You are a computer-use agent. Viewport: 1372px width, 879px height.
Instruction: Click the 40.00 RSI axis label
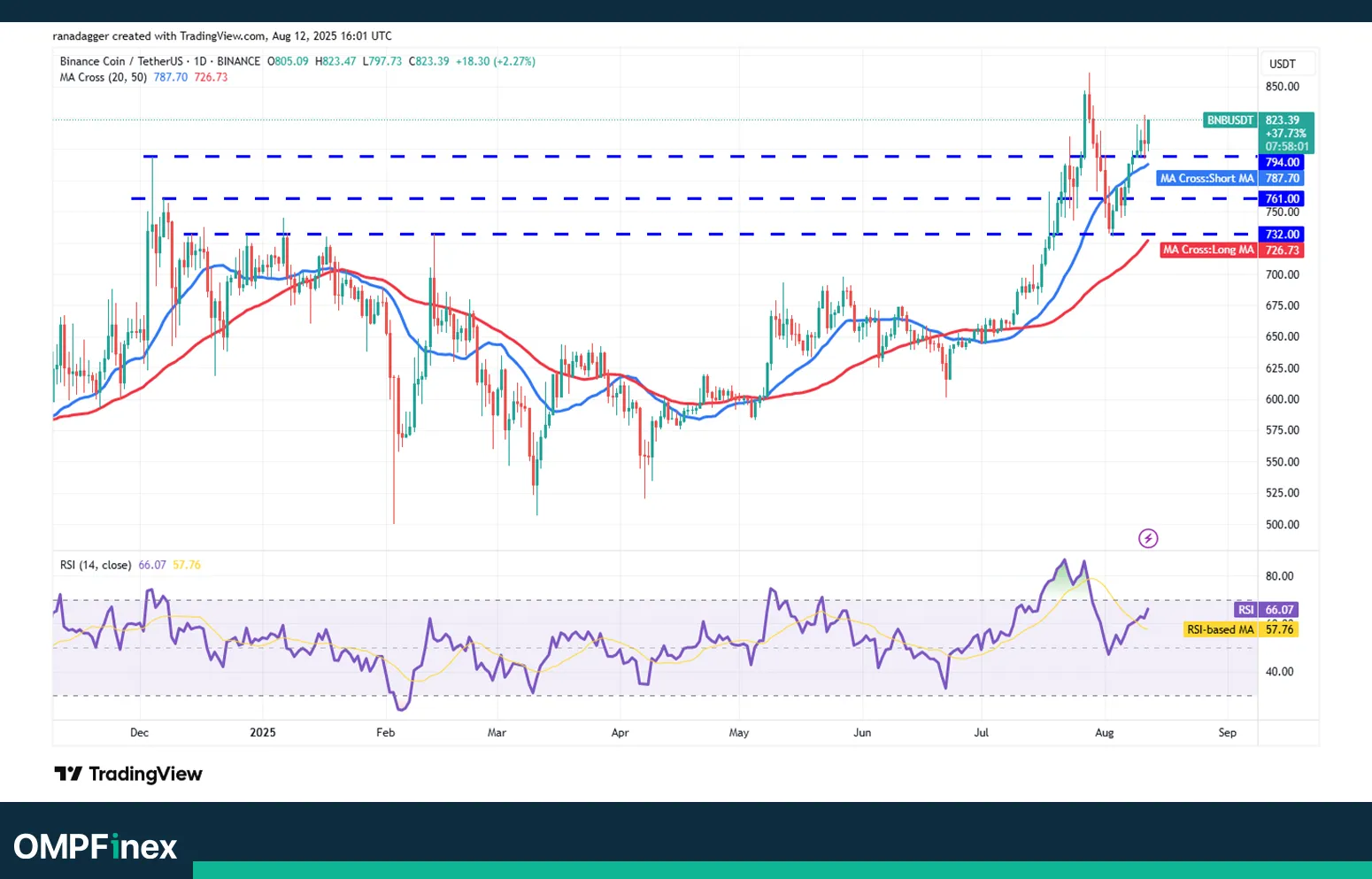click(x=1279, y=672)
